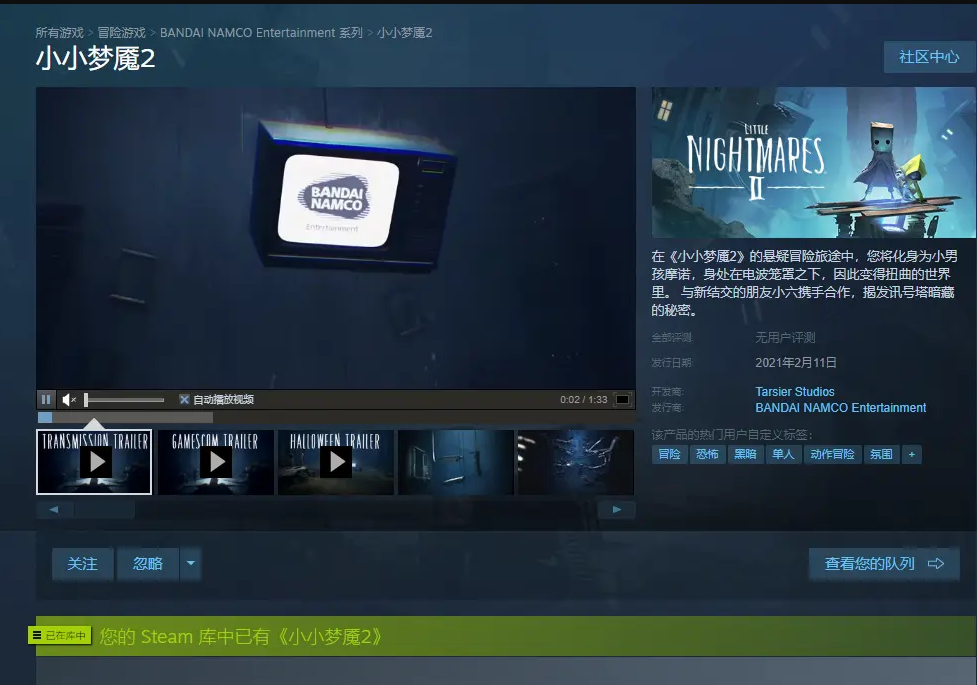This screenshot has height=685, width=977.
Task: Open the hanging door screenshot thumbnail
Action: click(456, 462)
